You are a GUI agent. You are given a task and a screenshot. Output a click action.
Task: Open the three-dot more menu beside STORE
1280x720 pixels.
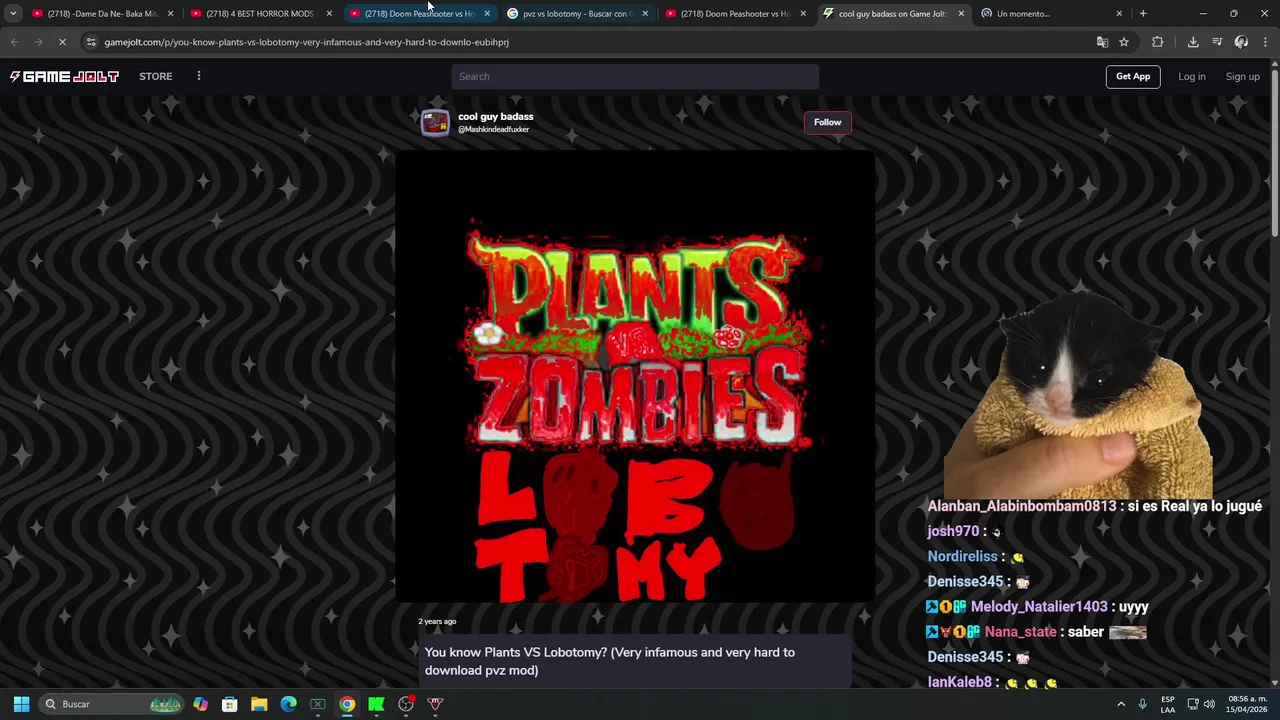click(199, 76)
